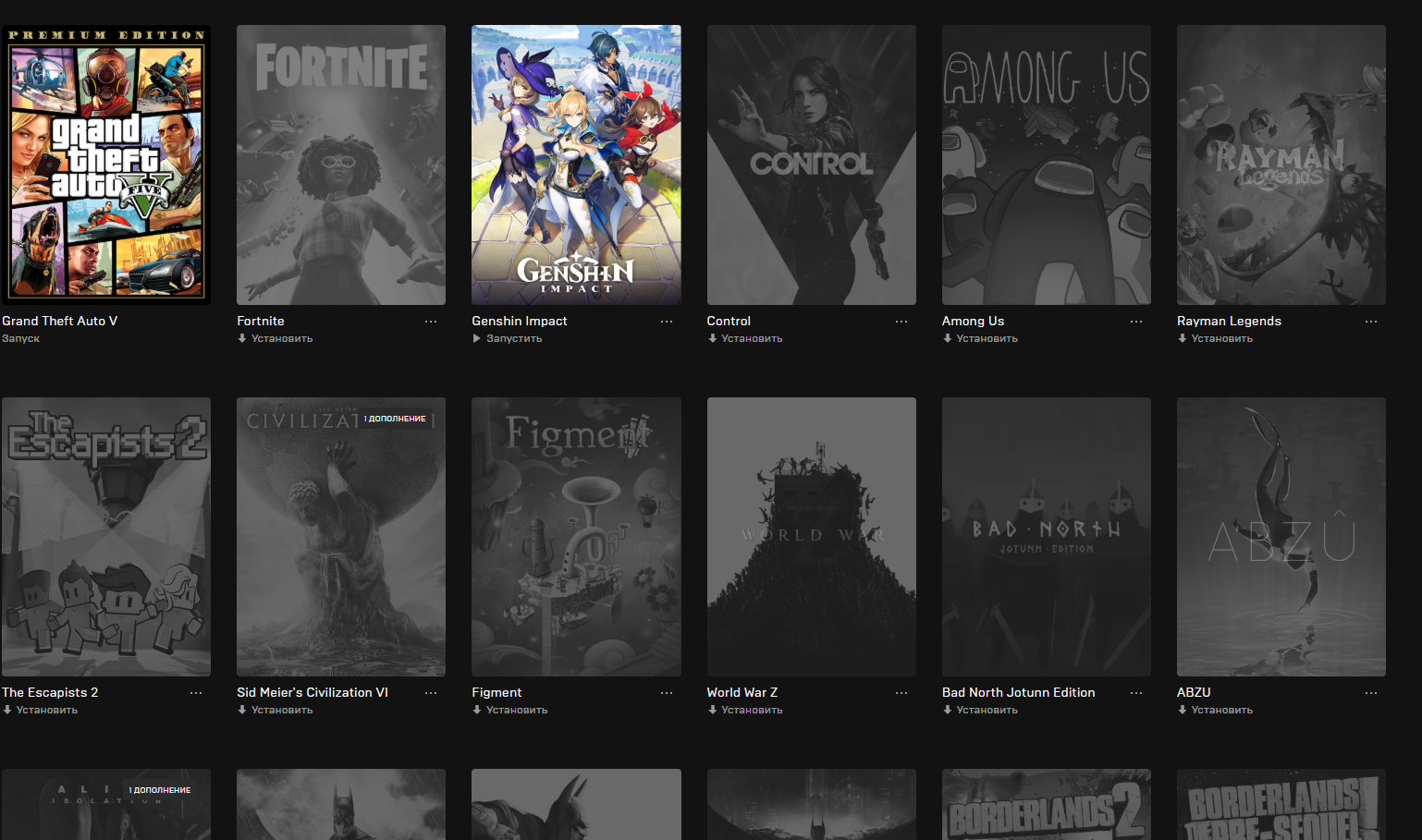
Task: Click The Escapists 2 title text
Action: pyautogui.click(x=50, y=692)
